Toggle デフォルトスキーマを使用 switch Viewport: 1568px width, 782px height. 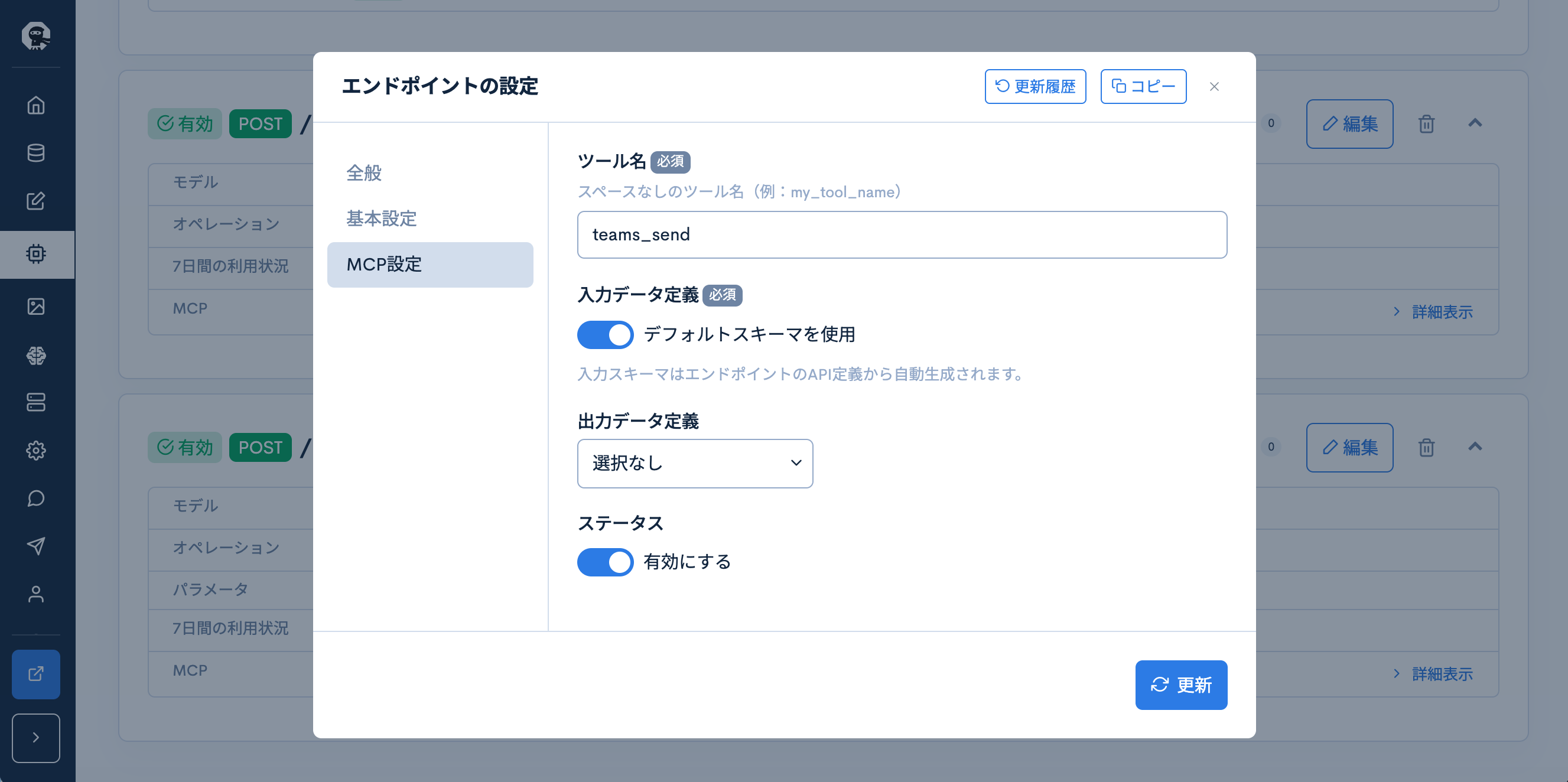click(x=605, y=335)
